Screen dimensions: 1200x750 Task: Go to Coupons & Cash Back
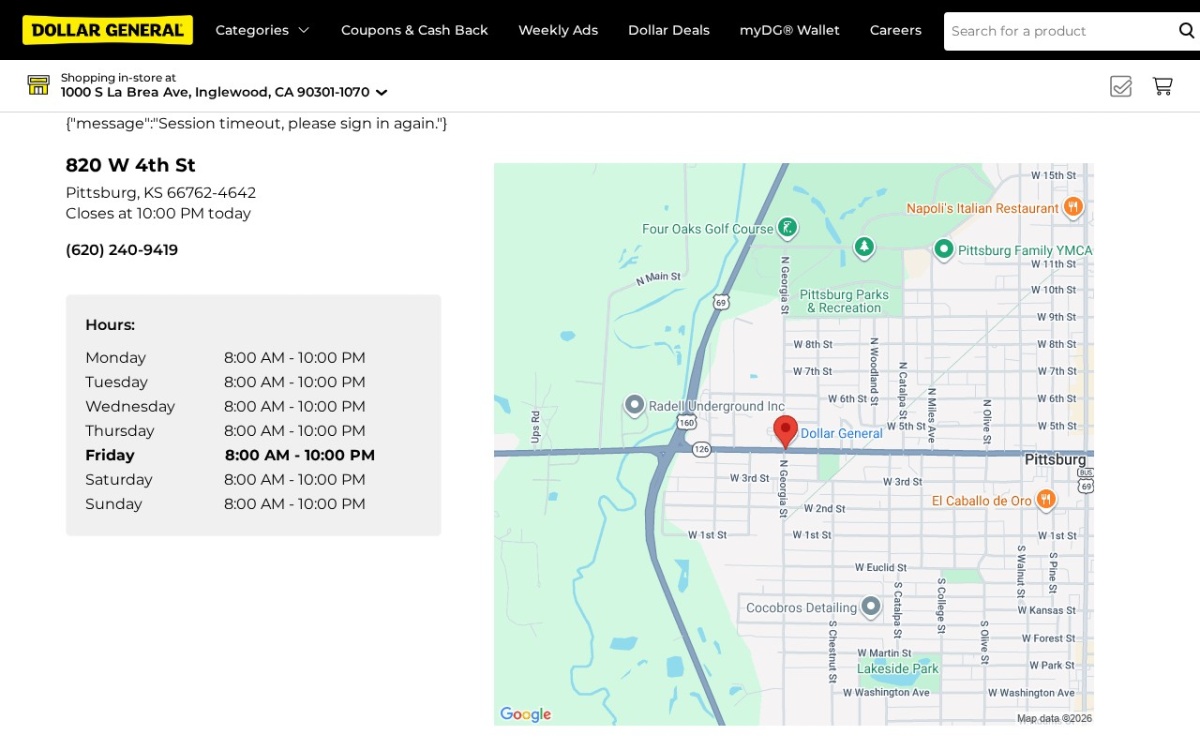click(x=414, y=30)
